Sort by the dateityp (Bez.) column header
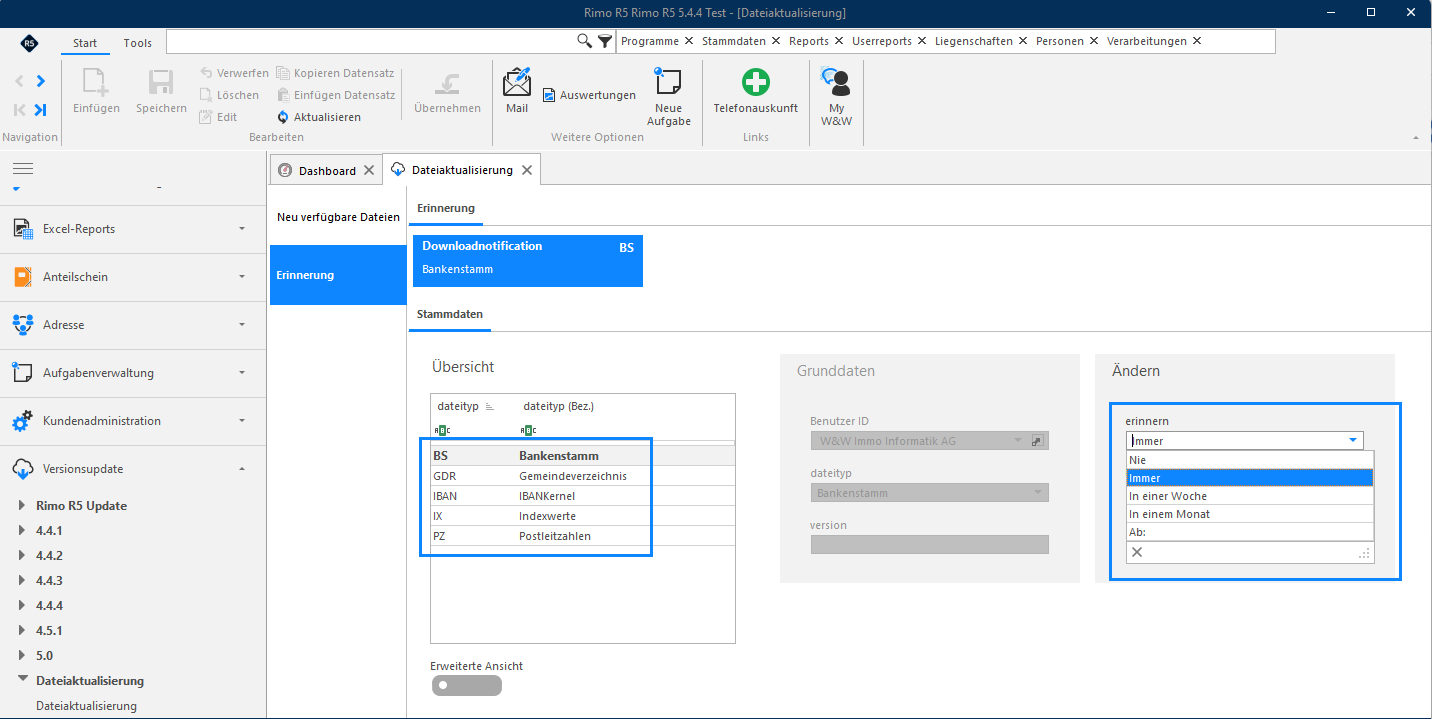This screenshot has width=1432, height=719. pos(559,406)
